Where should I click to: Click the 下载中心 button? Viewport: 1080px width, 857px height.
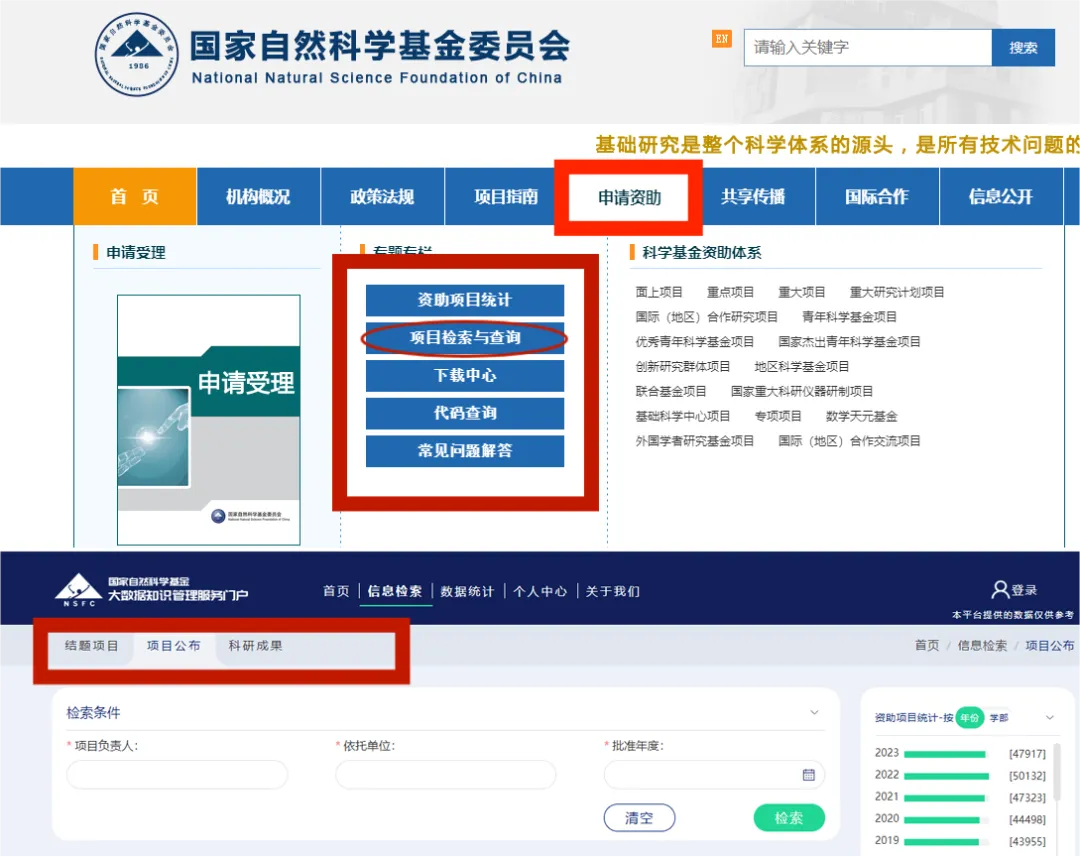[x=465, y=375]
